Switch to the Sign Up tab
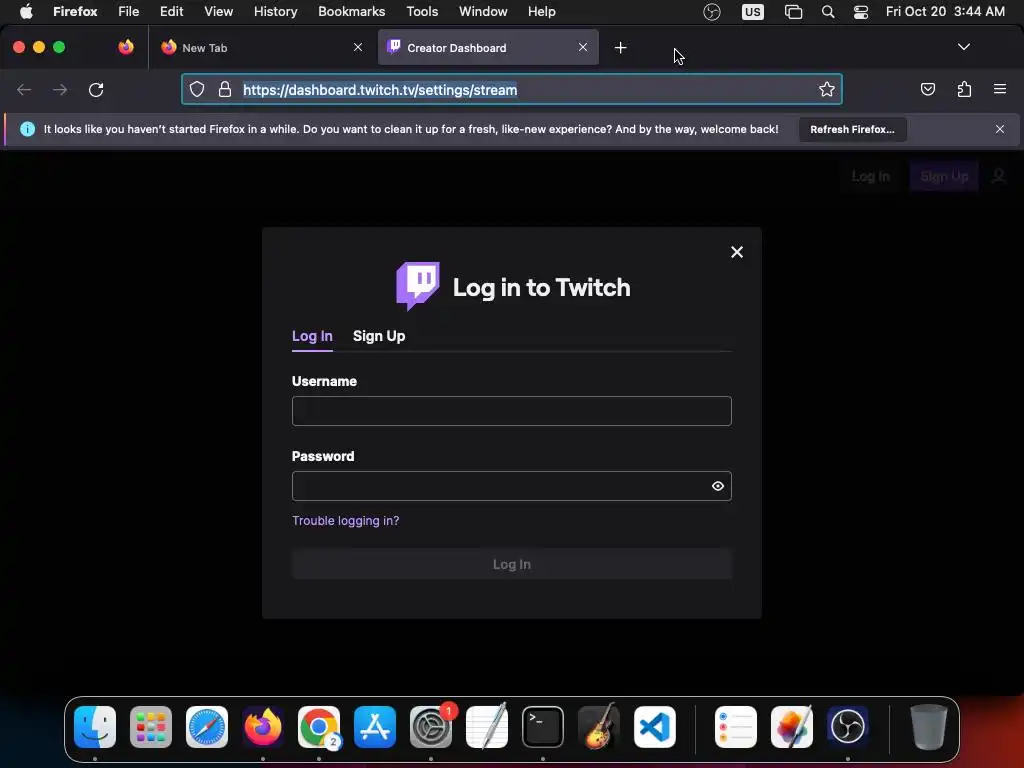Image resolution: width=1024 pixels, height=768 pixels. 379,336
